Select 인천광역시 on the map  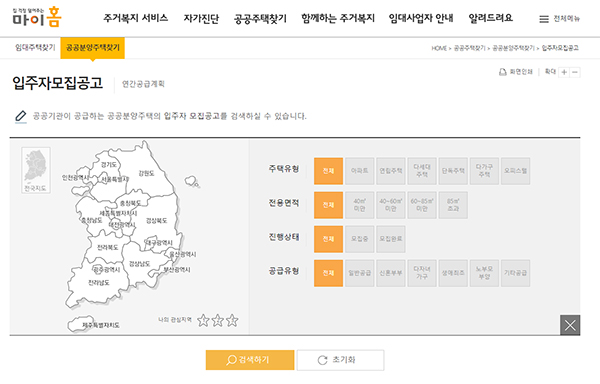click(x=75, y=178)
